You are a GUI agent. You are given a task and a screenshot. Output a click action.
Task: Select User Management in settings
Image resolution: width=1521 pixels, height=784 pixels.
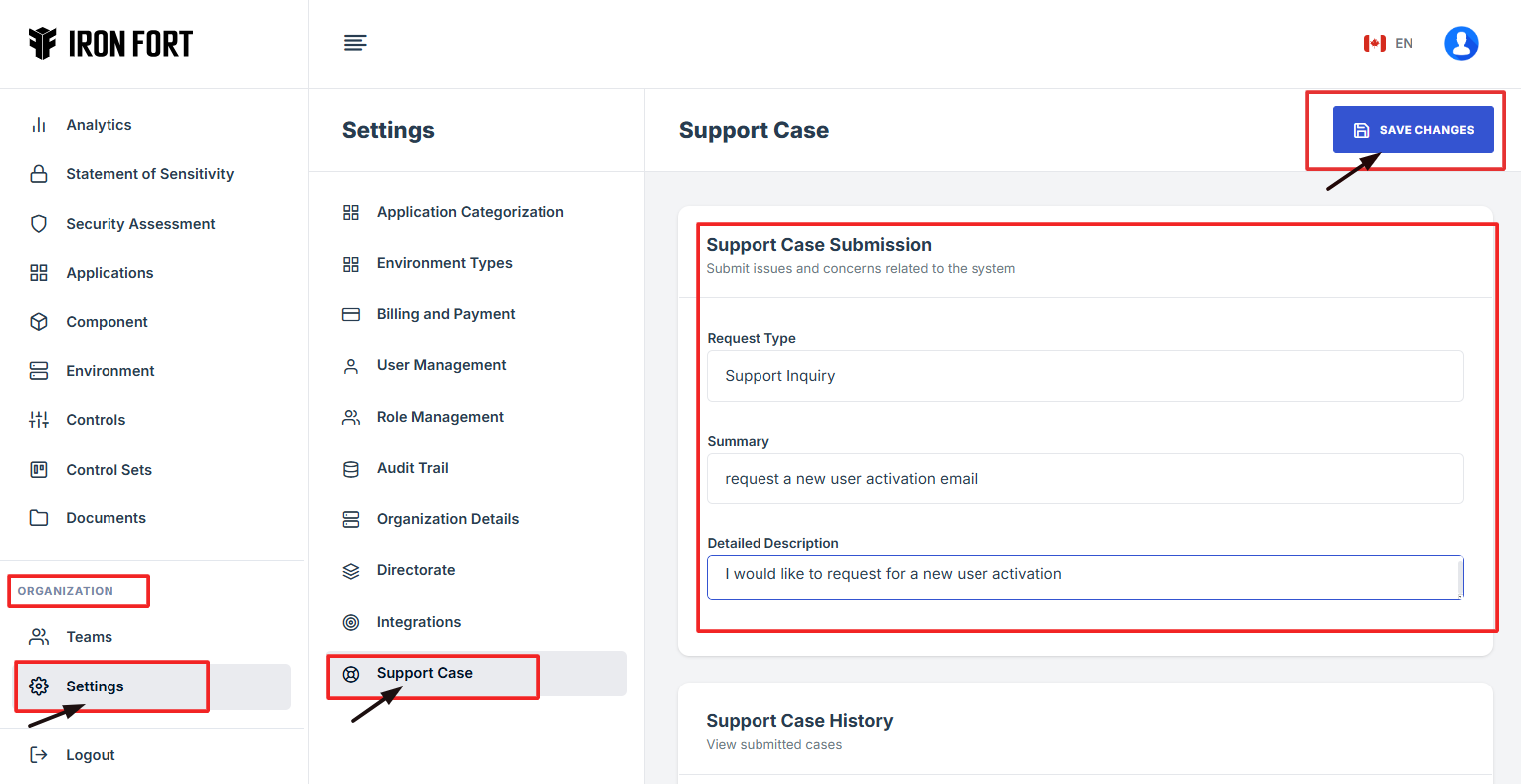click(x=441, y=365)
